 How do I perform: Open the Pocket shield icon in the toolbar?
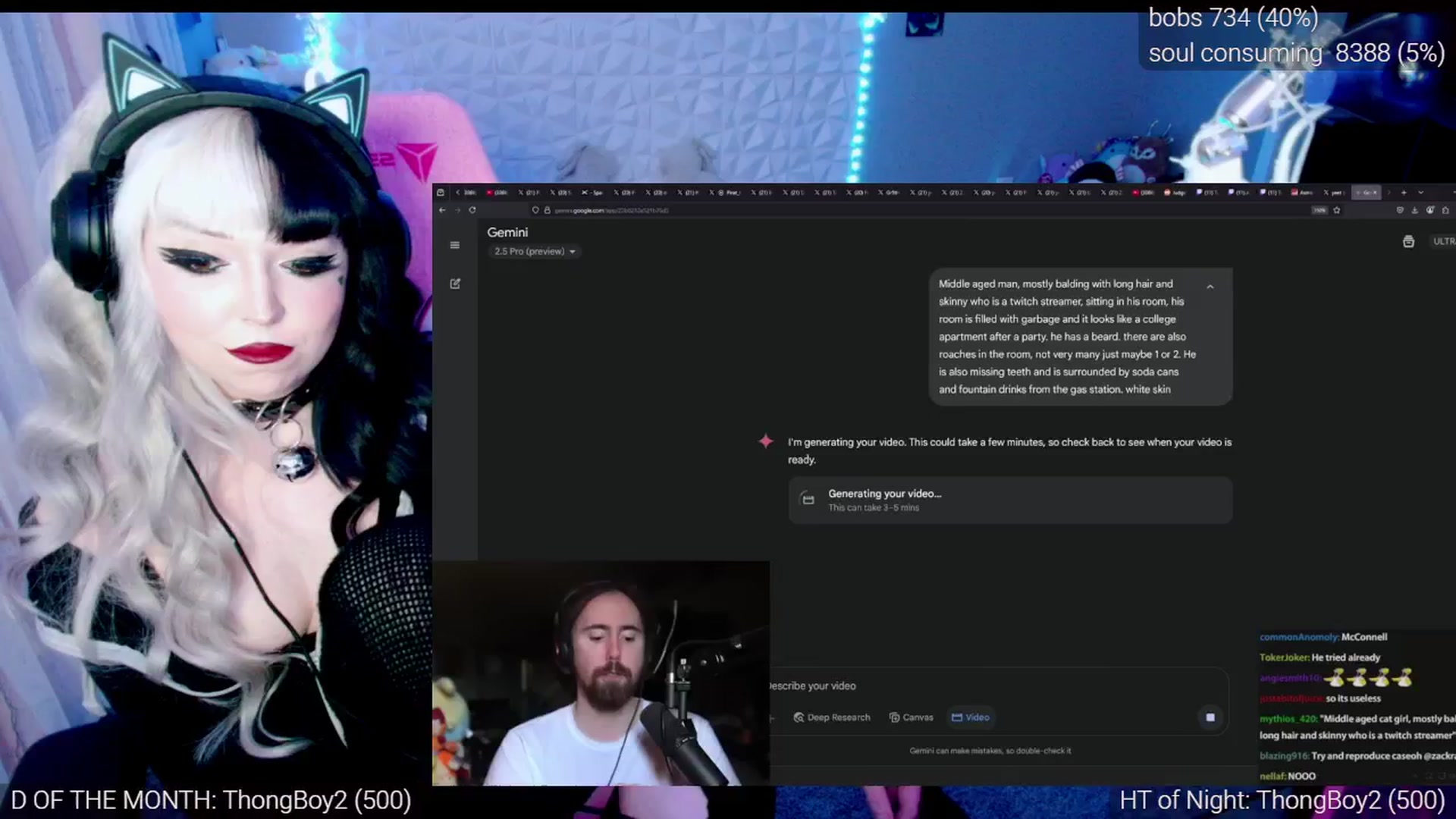pyautogui.click(x=1400, y=210)
